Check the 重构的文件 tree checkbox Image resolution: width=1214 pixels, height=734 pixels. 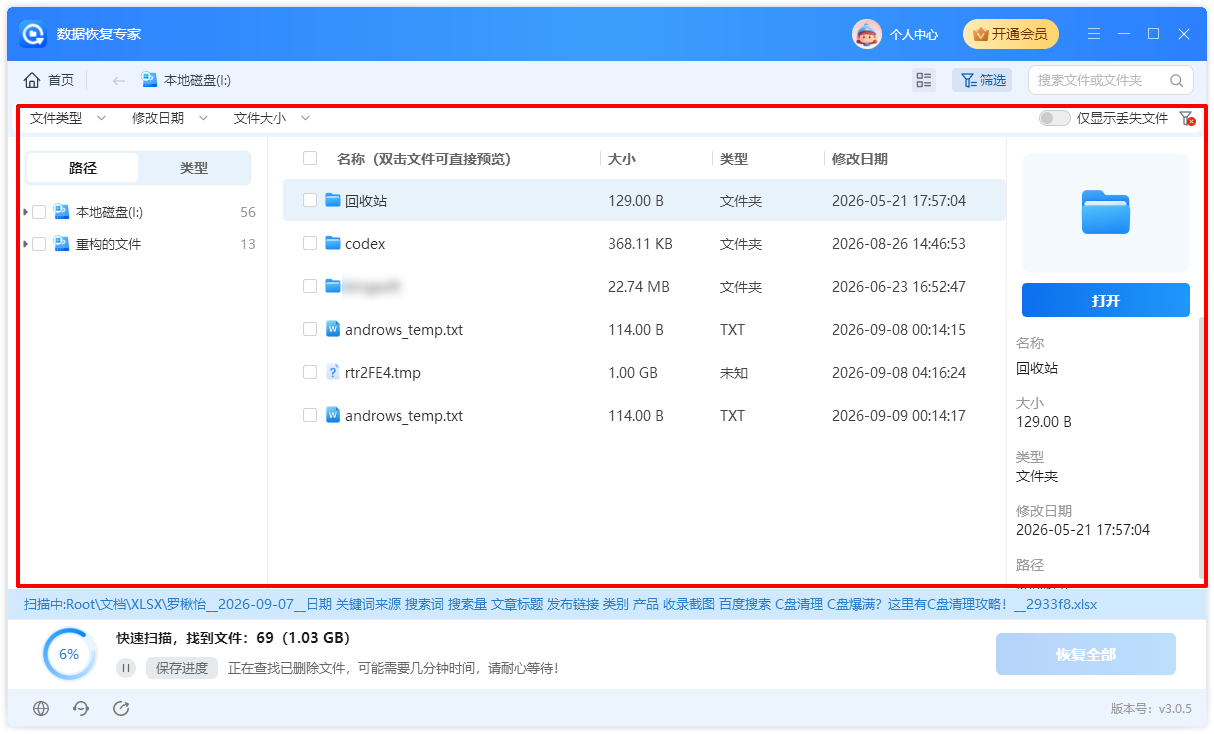[x=39, y=244]
